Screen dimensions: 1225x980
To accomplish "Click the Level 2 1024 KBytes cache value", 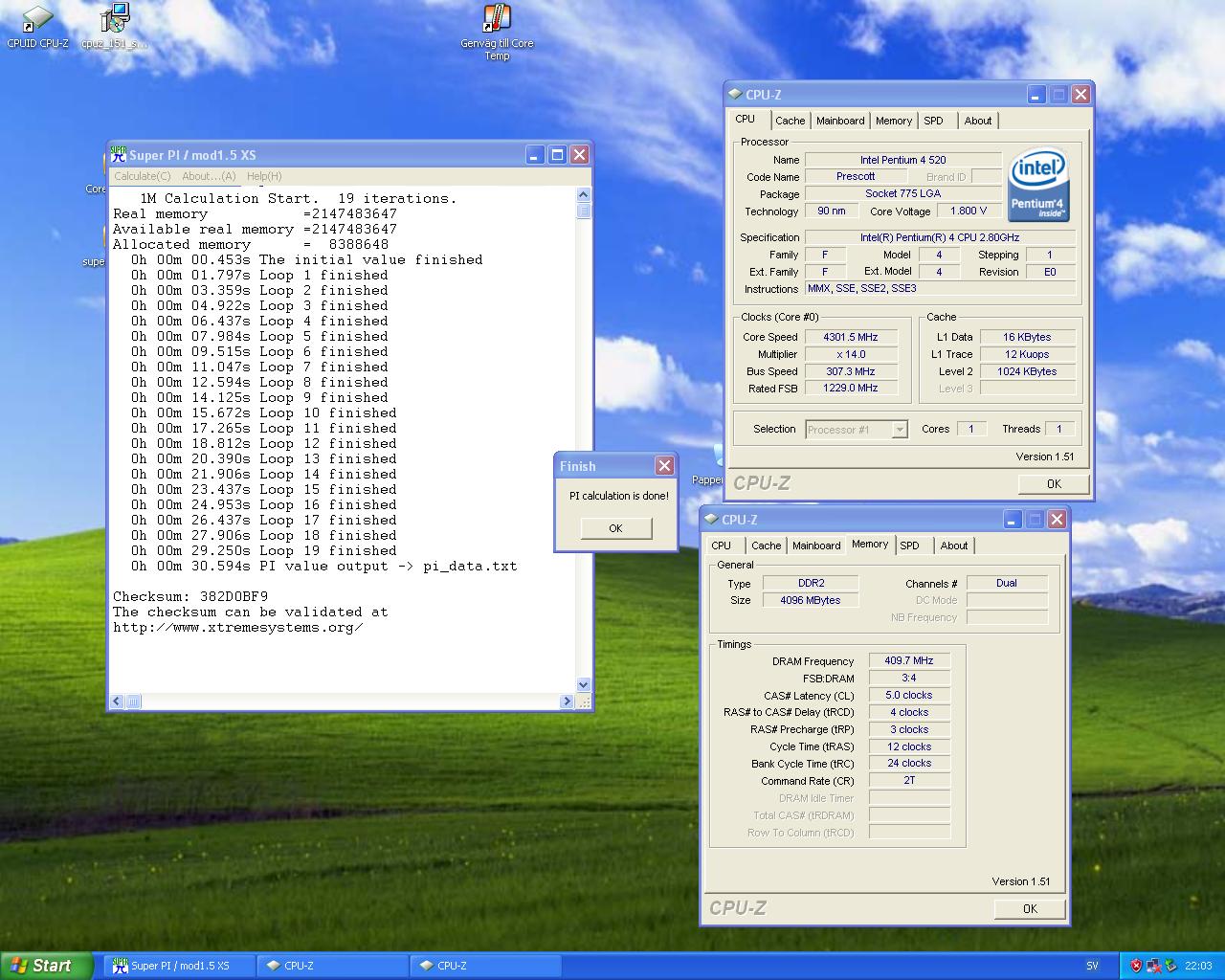I will click(x=1027, y=371).
